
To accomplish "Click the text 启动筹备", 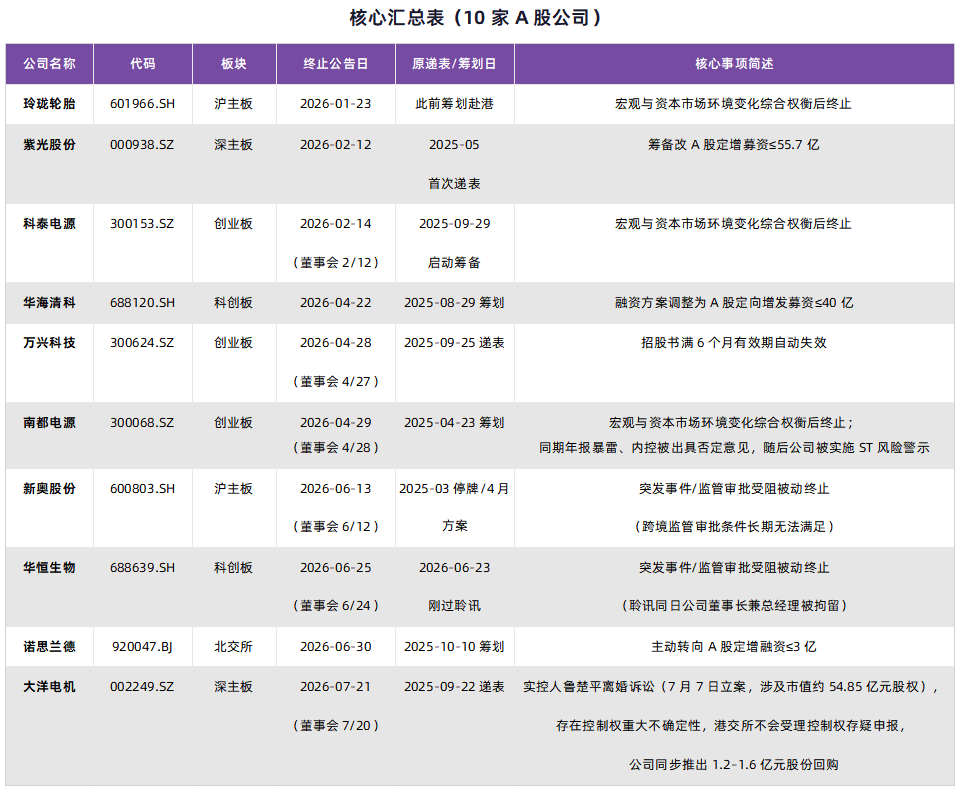I will pos(454,263).
